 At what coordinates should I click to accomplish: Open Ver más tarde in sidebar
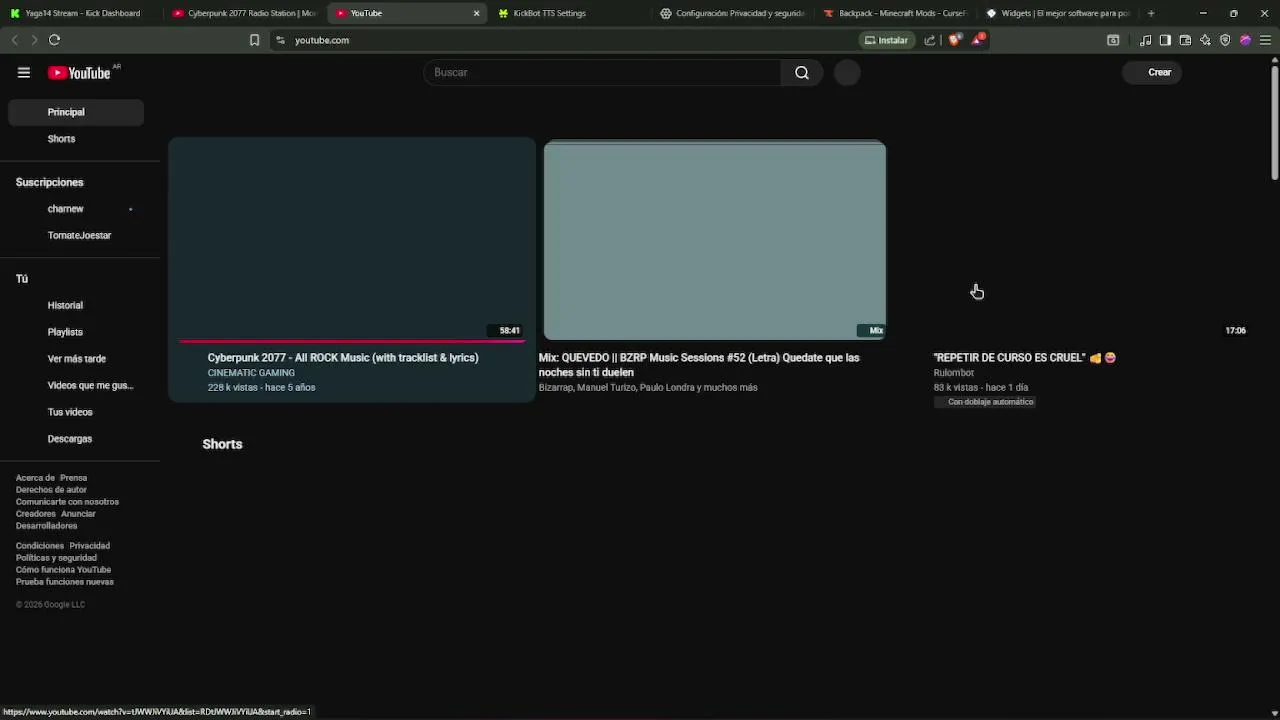76,359
